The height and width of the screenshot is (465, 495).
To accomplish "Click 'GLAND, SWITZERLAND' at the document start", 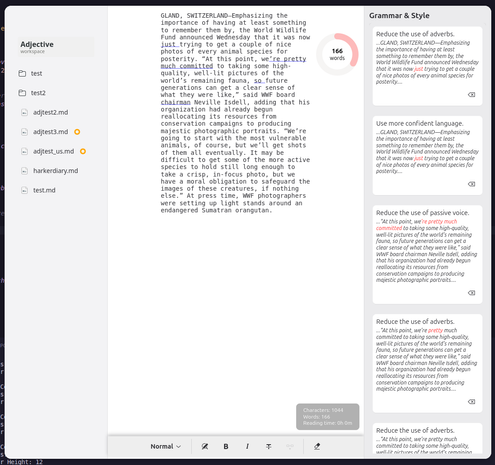I will (194, 16).
